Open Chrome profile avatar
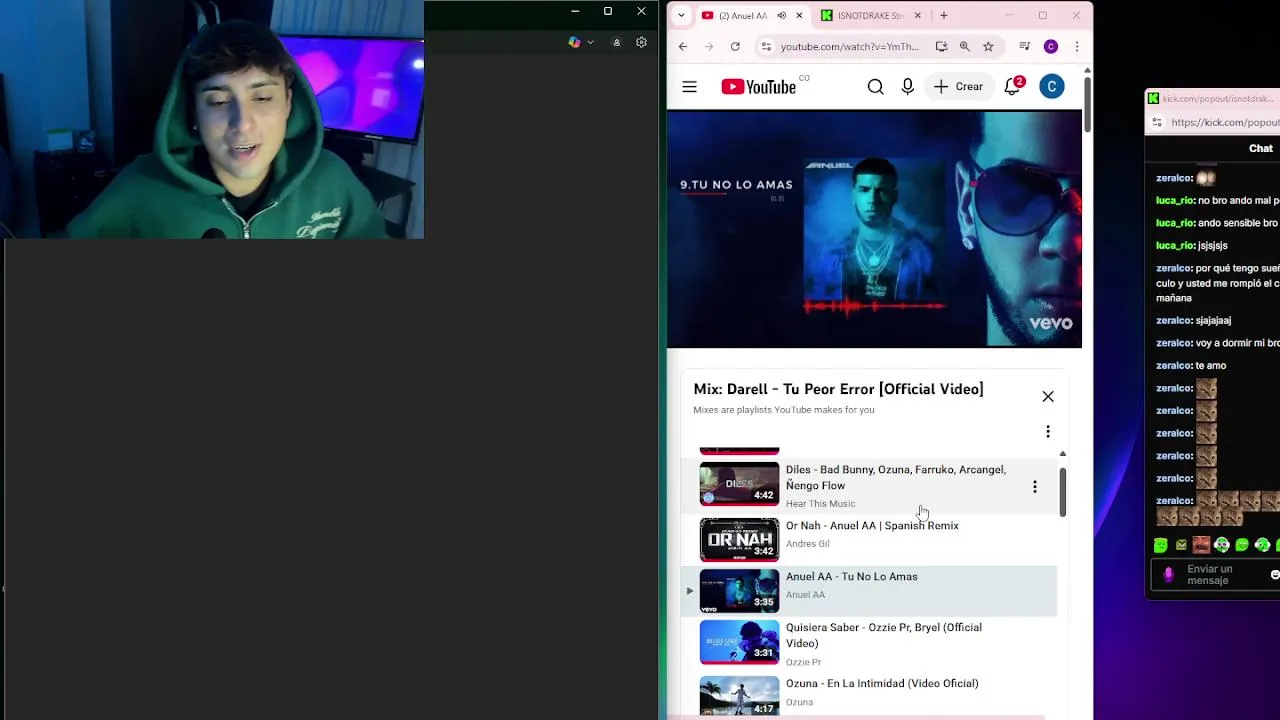The image size is (1280, 720). pos(1051,46)
